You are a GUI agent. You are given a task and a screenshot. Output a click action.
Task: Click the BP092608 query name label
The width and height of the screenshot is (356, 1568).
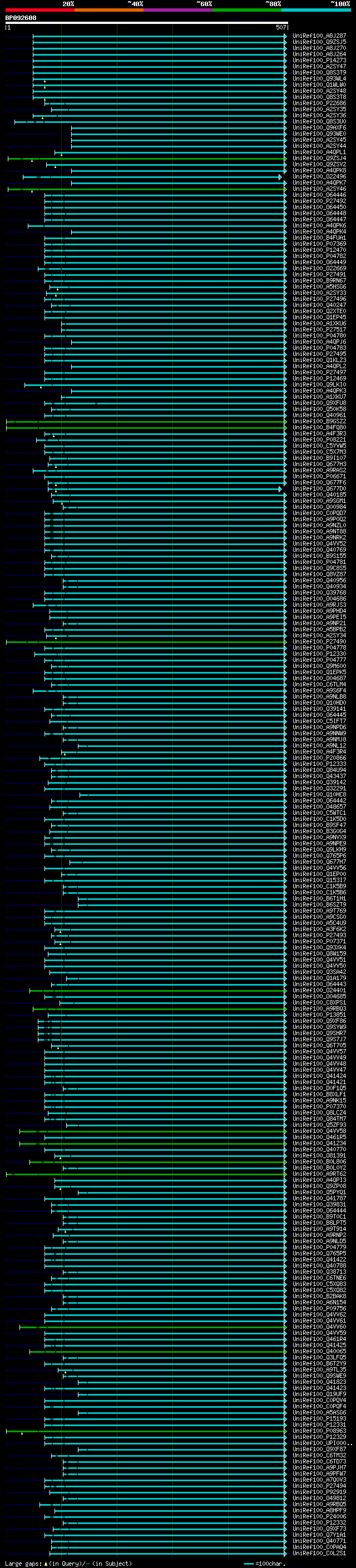pyautogui.click(x=21, y=18)
